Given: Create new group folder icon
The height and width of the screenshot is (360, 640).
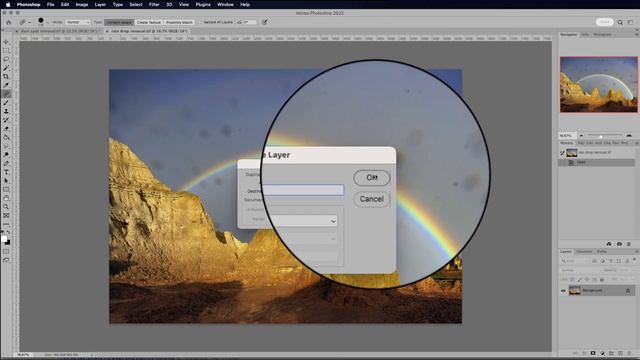Looking at the screenshot, I should pos(611,353).
